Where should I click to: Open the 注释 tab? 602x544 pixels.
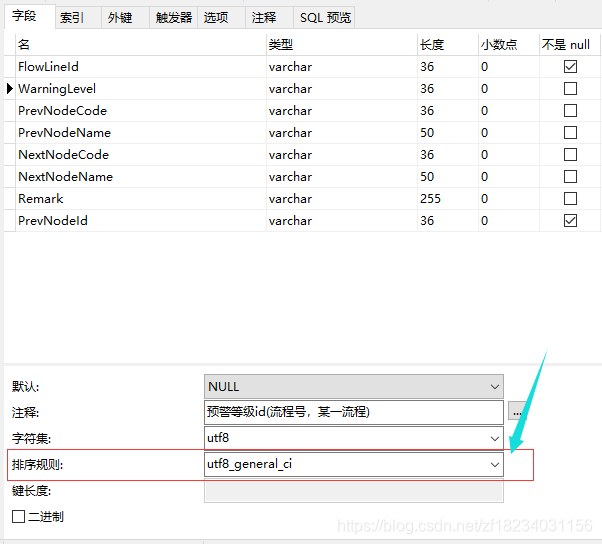[x=269, y=18]
